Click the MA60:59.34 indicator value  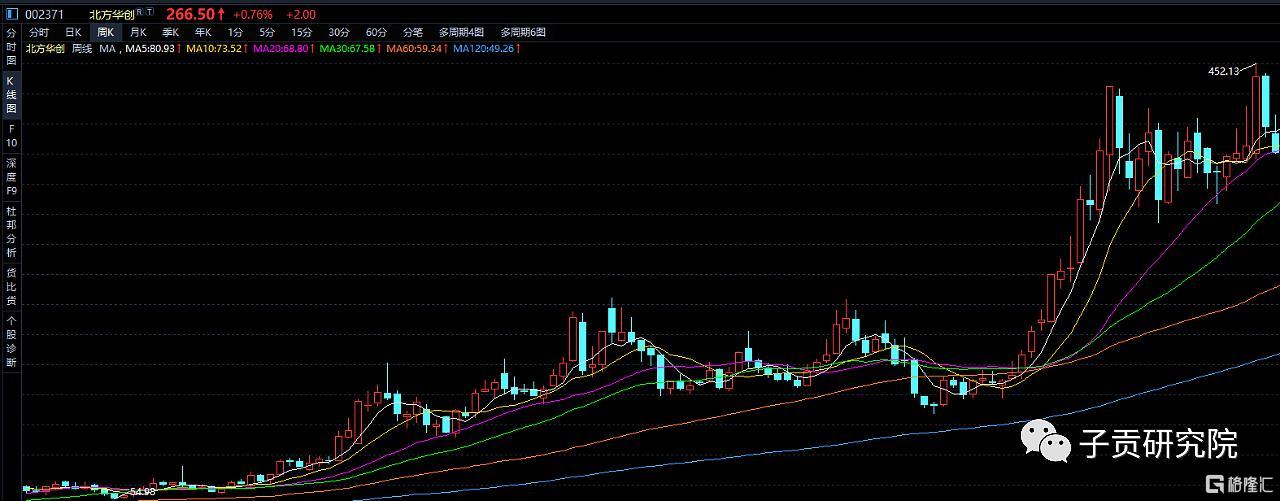coord(416,48)
